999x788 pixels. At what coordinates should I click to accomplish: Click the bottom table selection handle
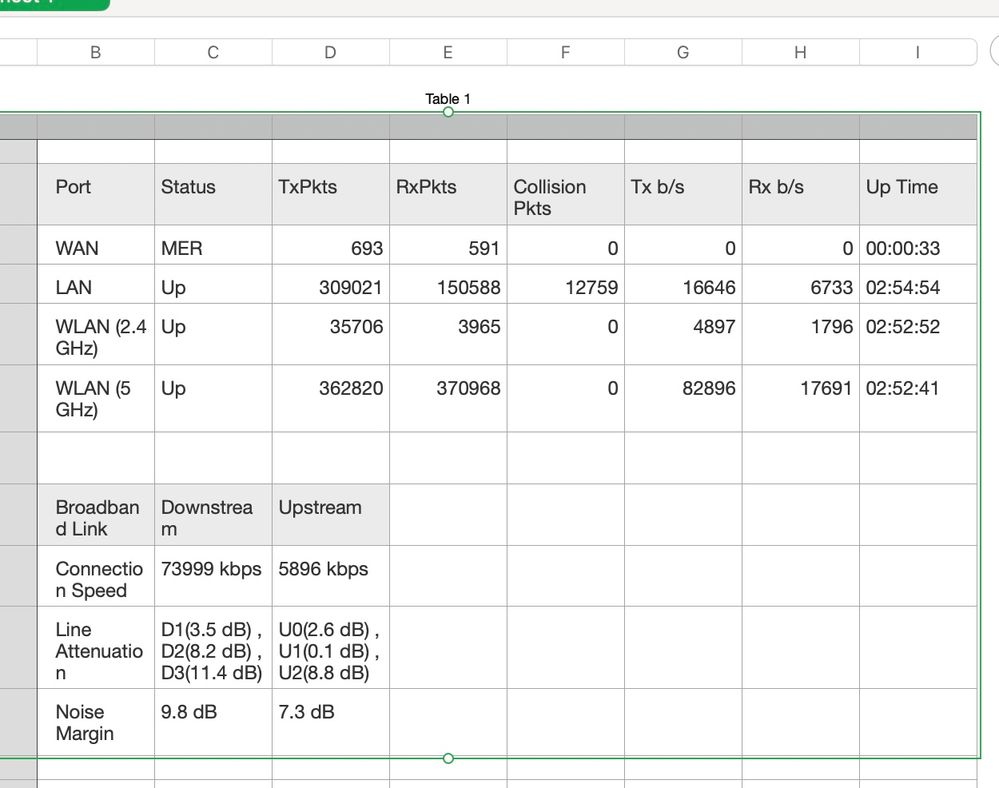448,758
